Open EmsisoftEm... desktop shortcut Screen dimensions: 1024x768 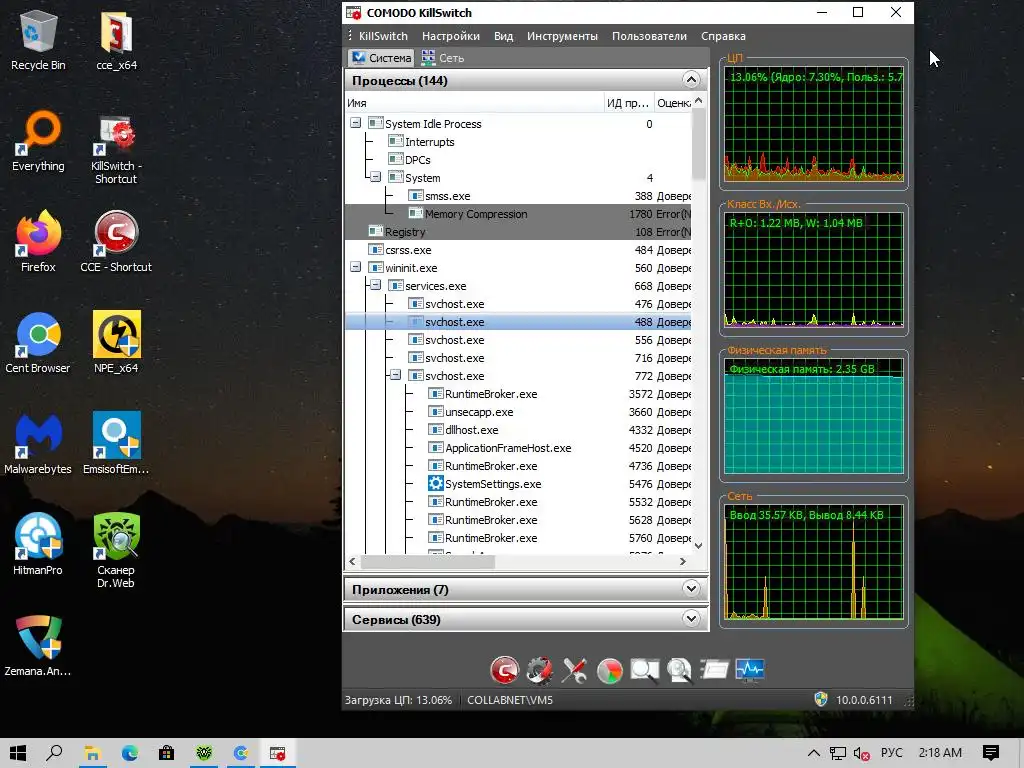point(116,444)
